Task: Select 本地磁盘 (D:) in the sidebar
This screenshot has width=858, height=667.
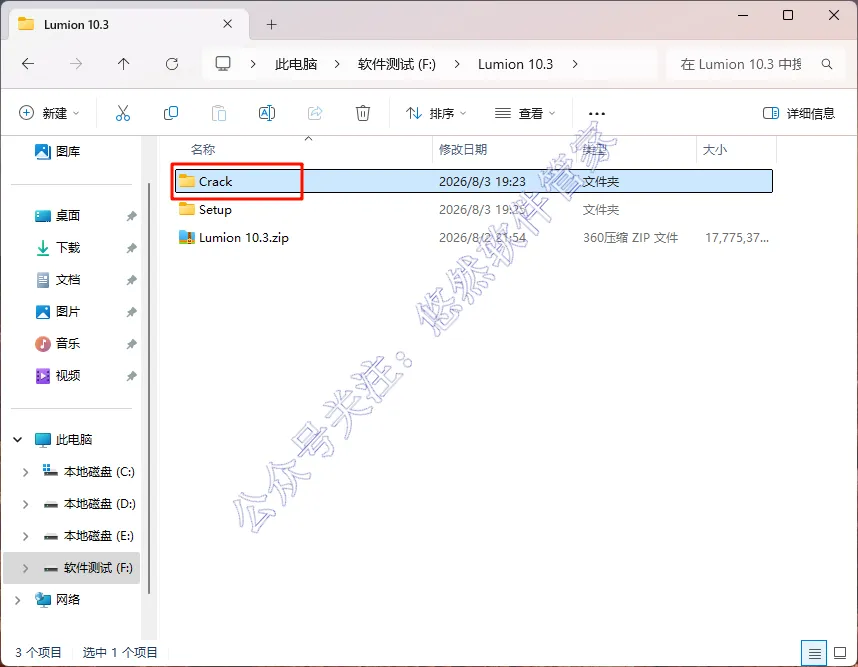Action: (x=100, y=504)
